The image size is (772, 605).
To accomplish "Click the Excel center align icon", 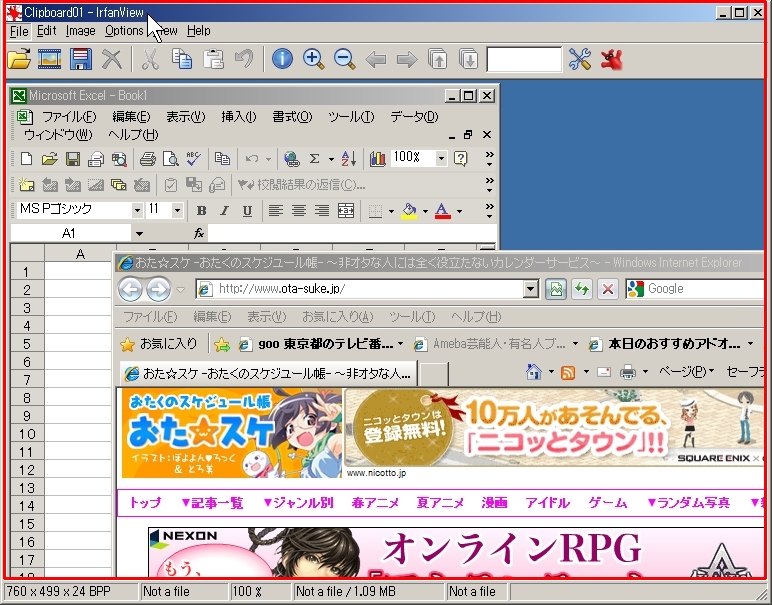I will coord(299,211).
